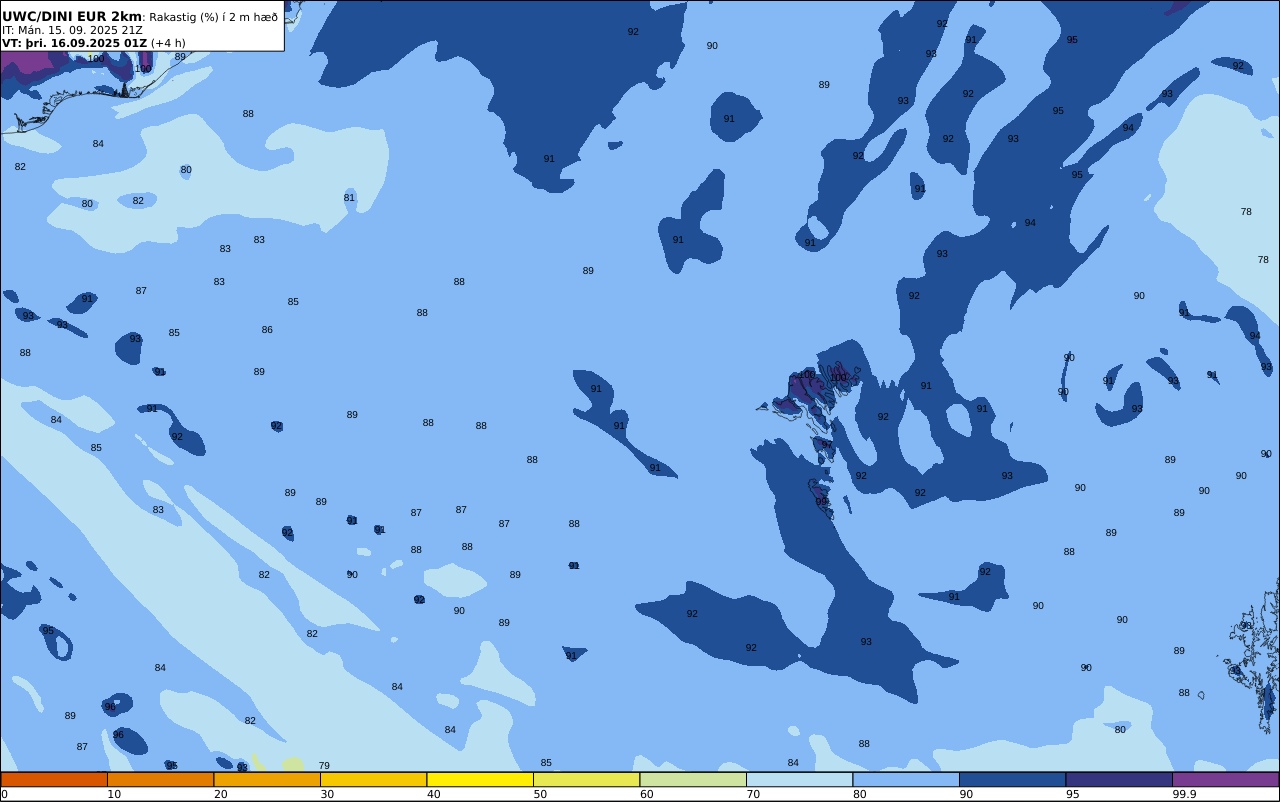Pick the light orange 20–30 legend swatch
Image resolution: width=1280 pixels, height=802 pixels.
click(267, 779)
